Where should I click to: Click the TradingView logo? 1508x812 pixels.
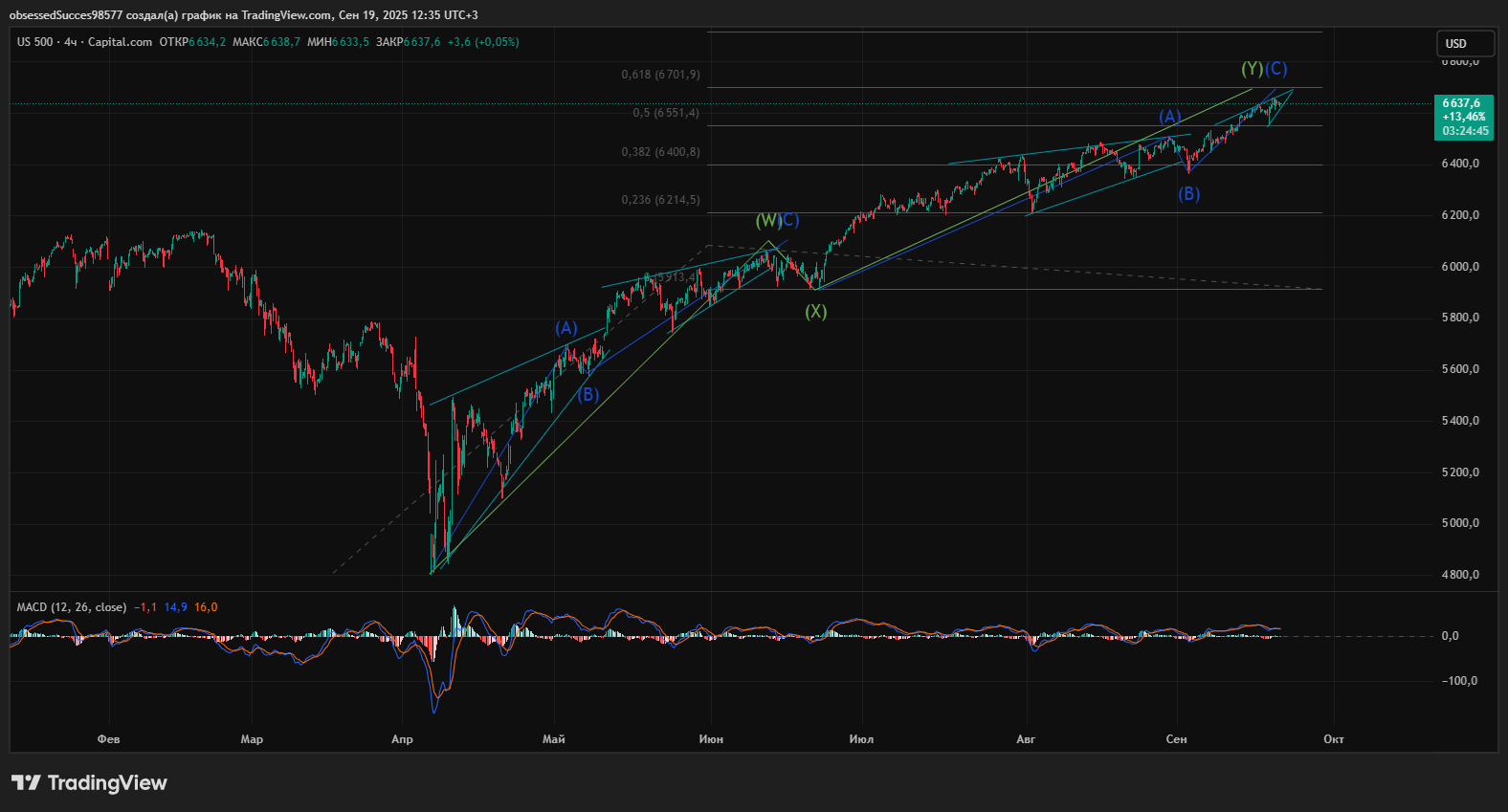89,783
